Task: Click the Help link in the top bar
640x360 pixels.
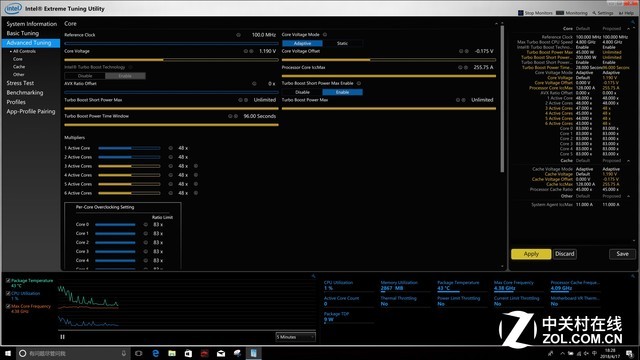Action: pos(627,13)
